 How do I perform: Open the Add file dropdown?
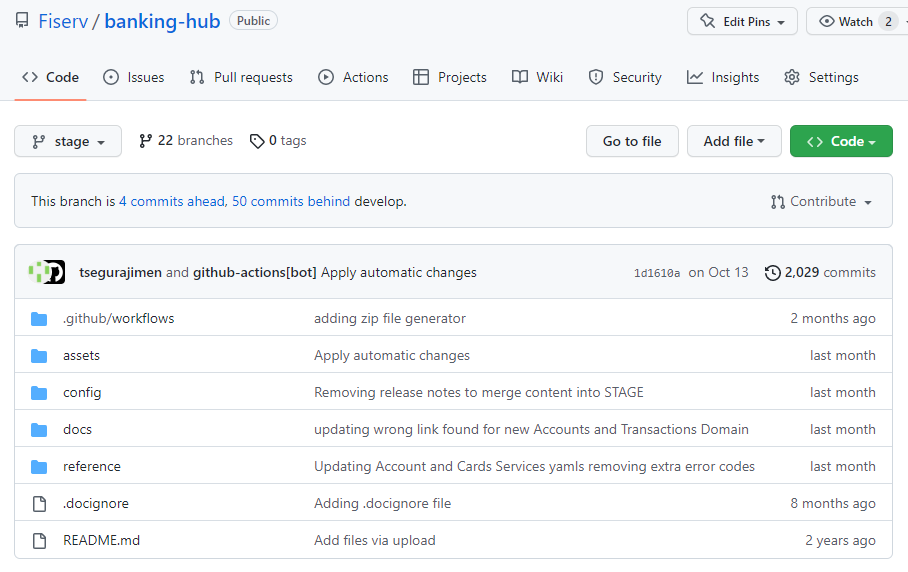[x=734, y=141]
